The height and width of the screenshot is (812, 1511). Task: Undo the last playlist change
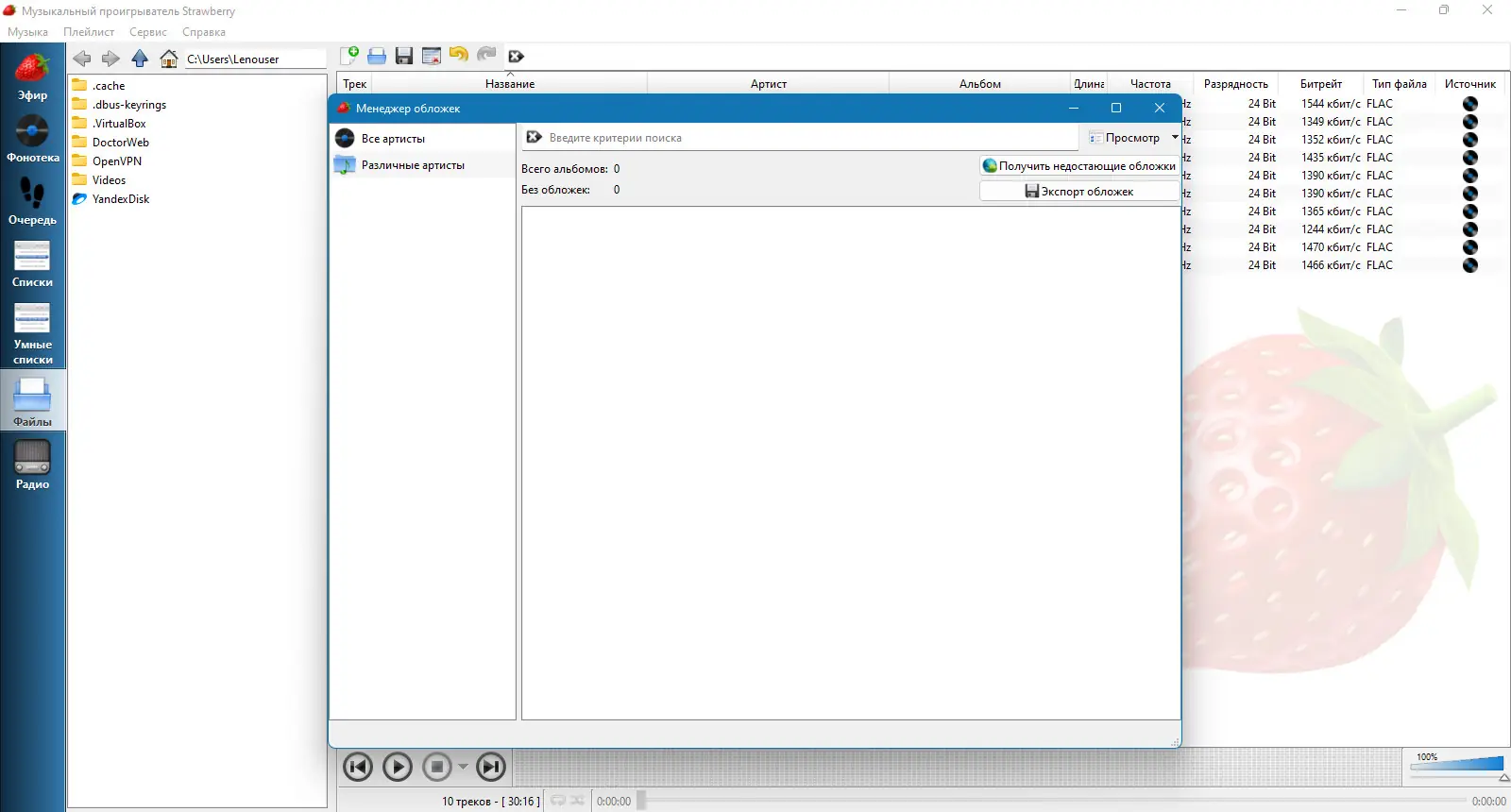click(459, 56)
